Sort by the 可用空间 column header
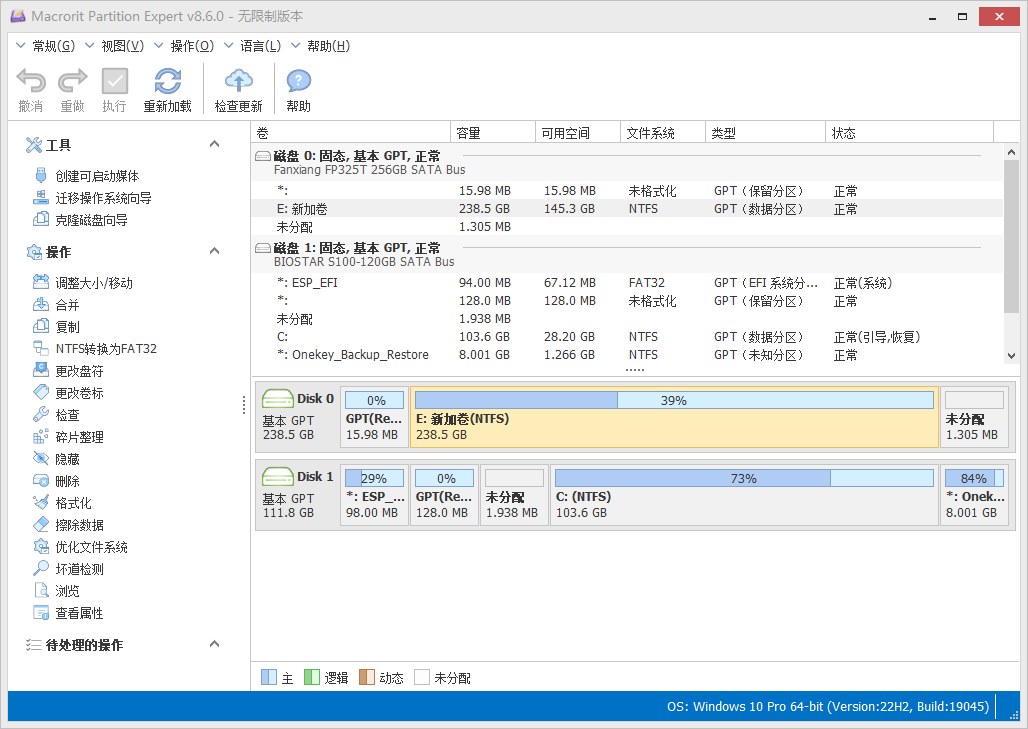1028x729 pixels. (578, 132)
